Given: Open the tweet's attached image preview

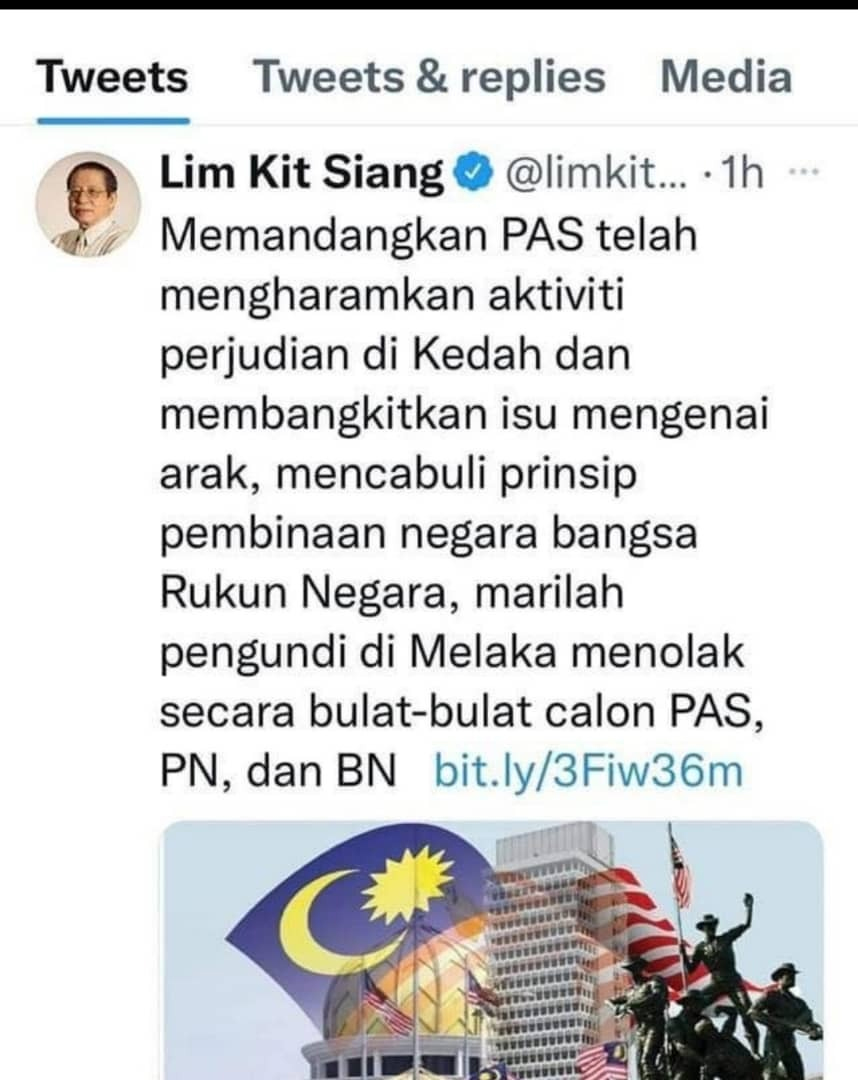Looking at the screenshot, I should pyautogui.click(x=493, y=951).
